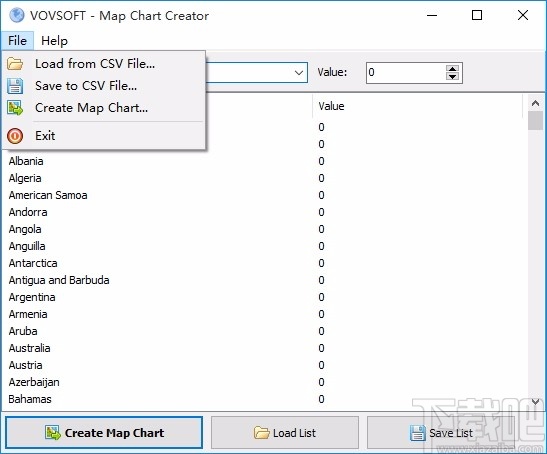Click the Value column header
Screen dimensions: 547x454
(417, 106)
